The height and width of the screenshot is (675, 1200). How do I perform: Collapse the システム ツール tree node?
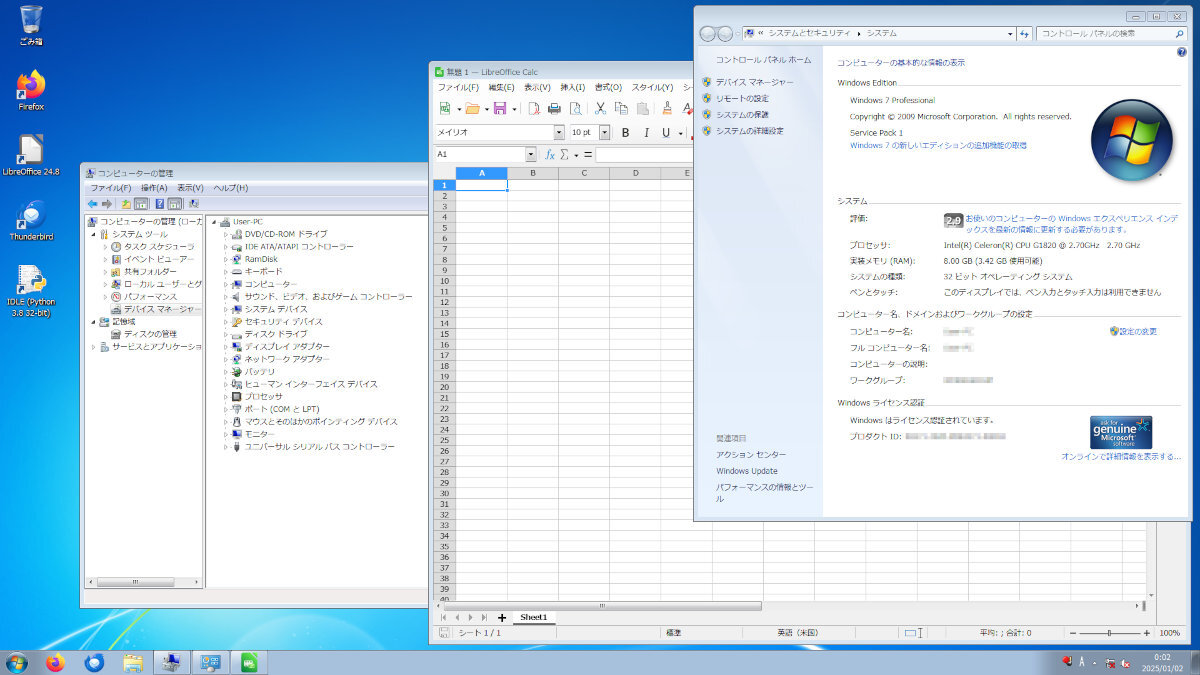coord(94,234)
